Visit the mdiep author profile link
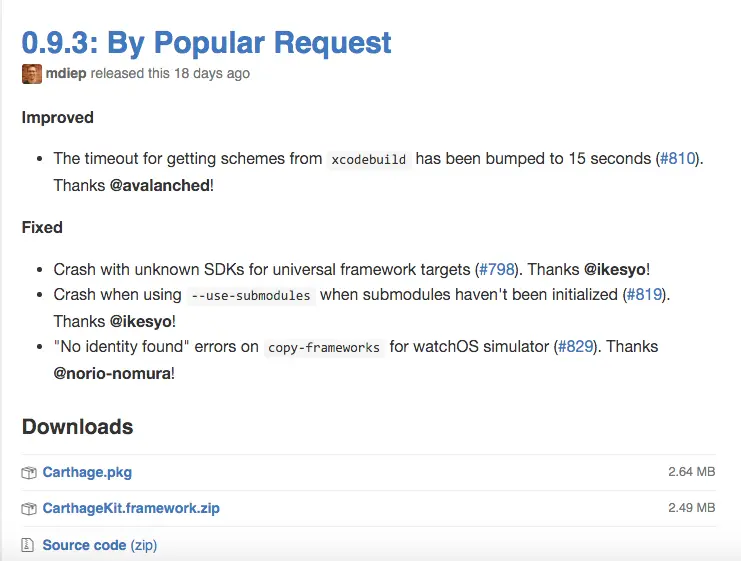The image size is (741, 561). coord(67,74)
